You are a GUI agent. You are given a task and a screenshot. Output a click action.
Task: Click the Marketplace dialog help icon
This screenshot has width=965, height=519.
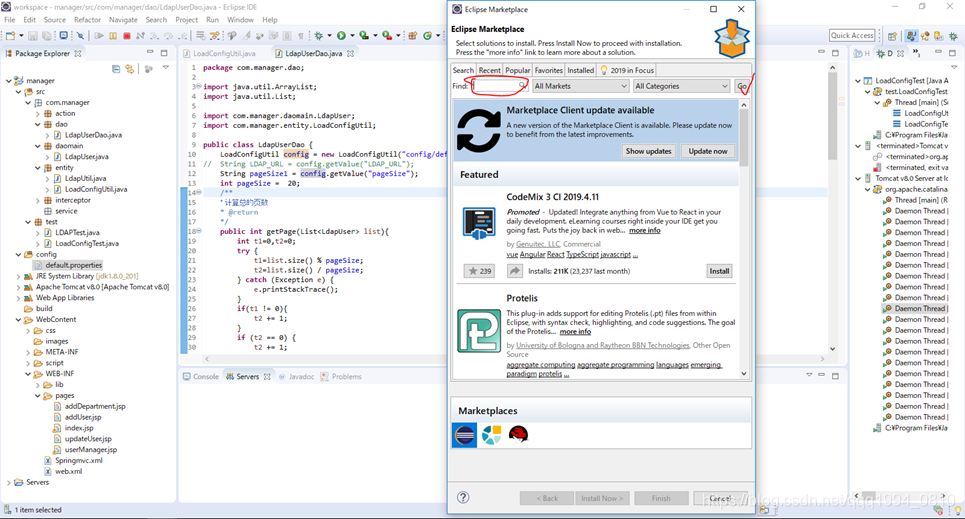(463, 497)
